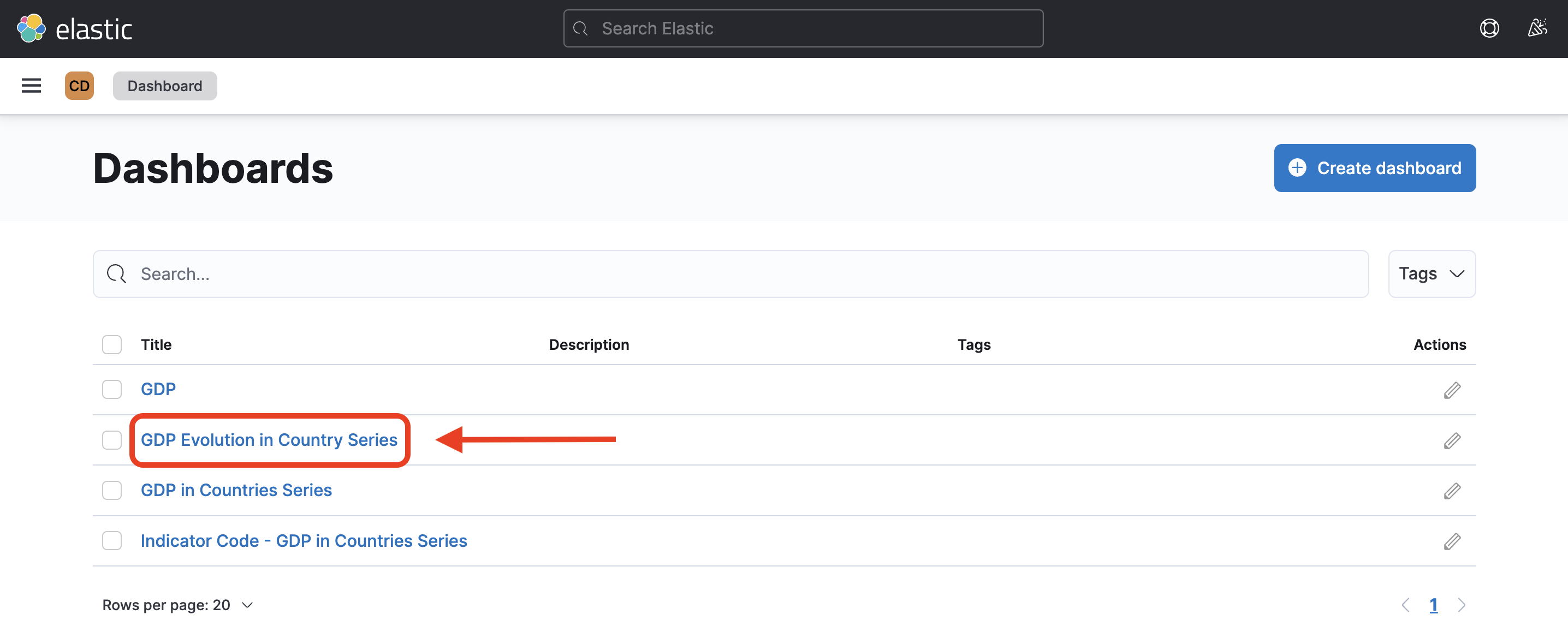
Task: Open GDP Evolution in Country Series dashboard
Action: pos(269,440)
